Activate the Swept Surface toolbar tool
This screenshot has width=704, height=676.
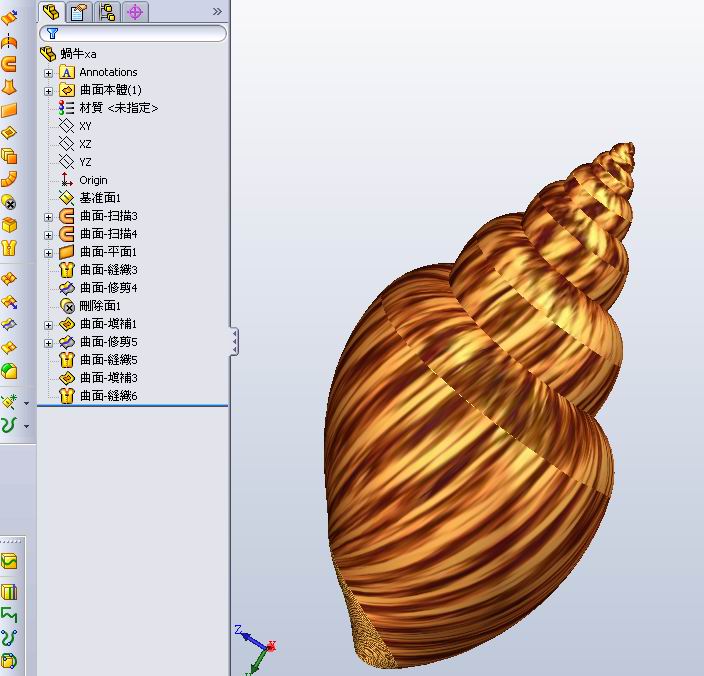pos(9,64)
